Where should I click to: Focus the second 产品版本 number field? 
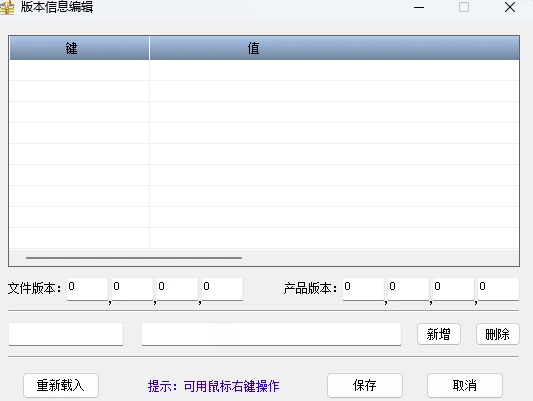click(x=408, y=289)
